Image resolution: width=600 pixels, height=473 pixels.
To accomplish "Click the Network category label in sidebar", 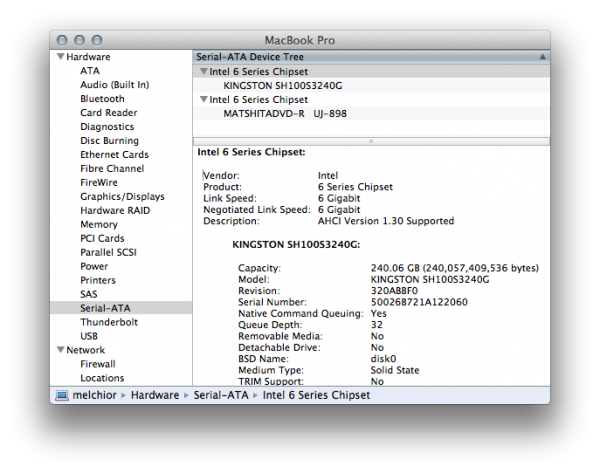I will point(86,350).
